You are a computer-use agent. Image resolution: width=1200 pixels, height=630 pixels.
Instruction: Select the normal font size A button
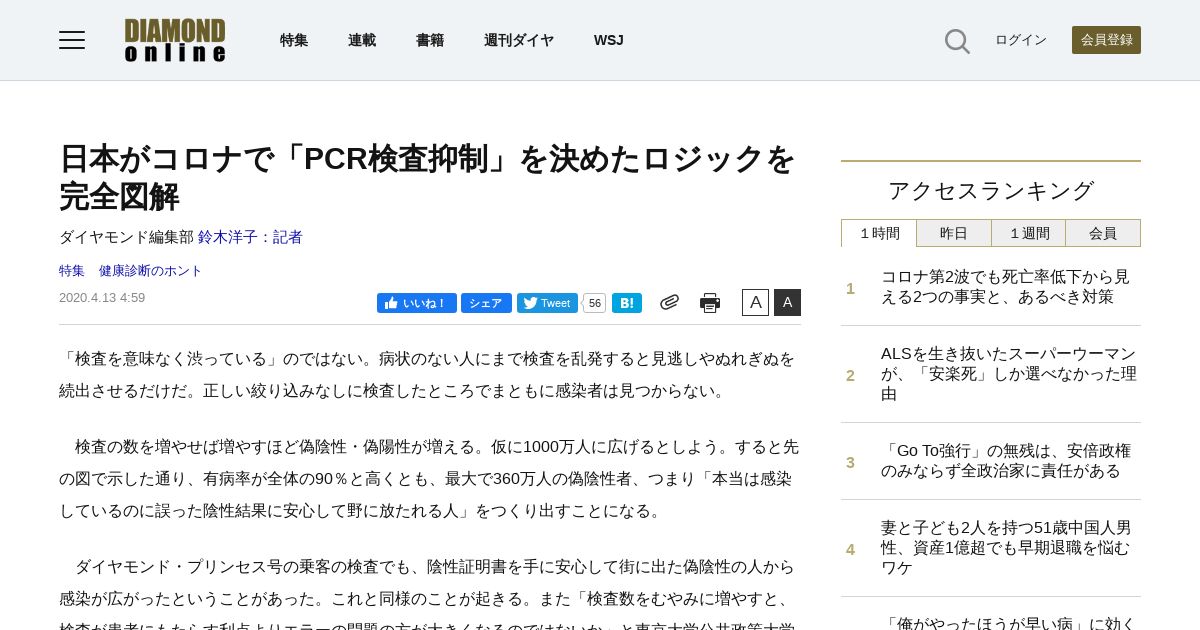[x=755, y=303]
